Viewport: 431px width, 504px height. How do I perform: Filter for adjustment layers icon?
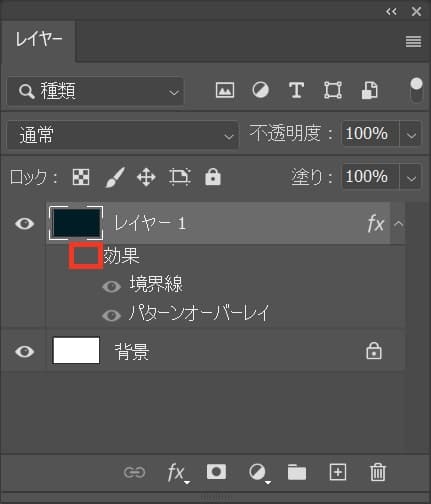click(260, 90)
